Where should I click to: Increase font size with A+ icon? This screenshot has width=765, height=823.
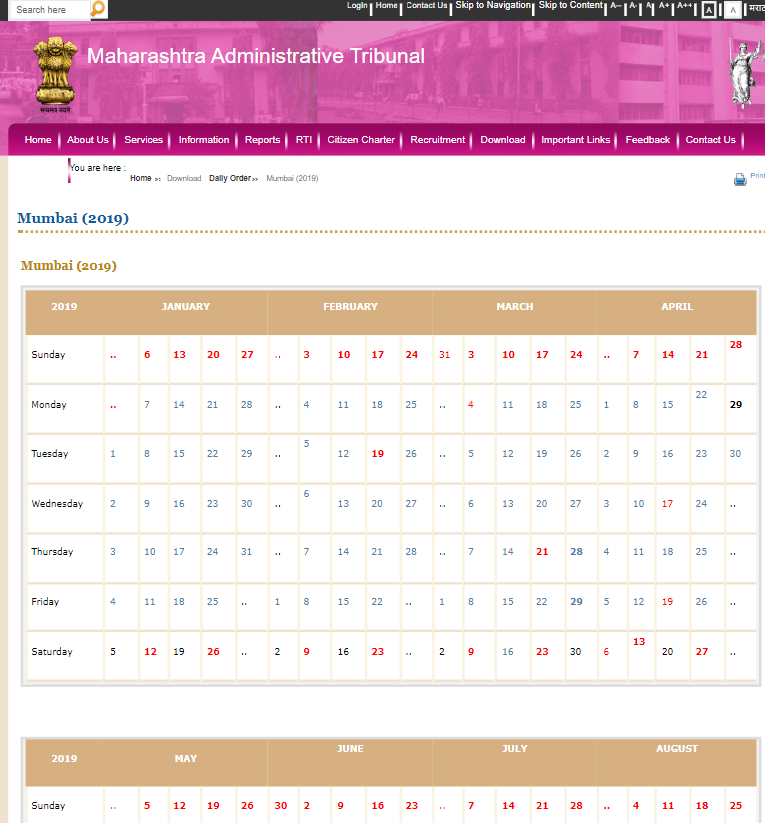point(664,6)
